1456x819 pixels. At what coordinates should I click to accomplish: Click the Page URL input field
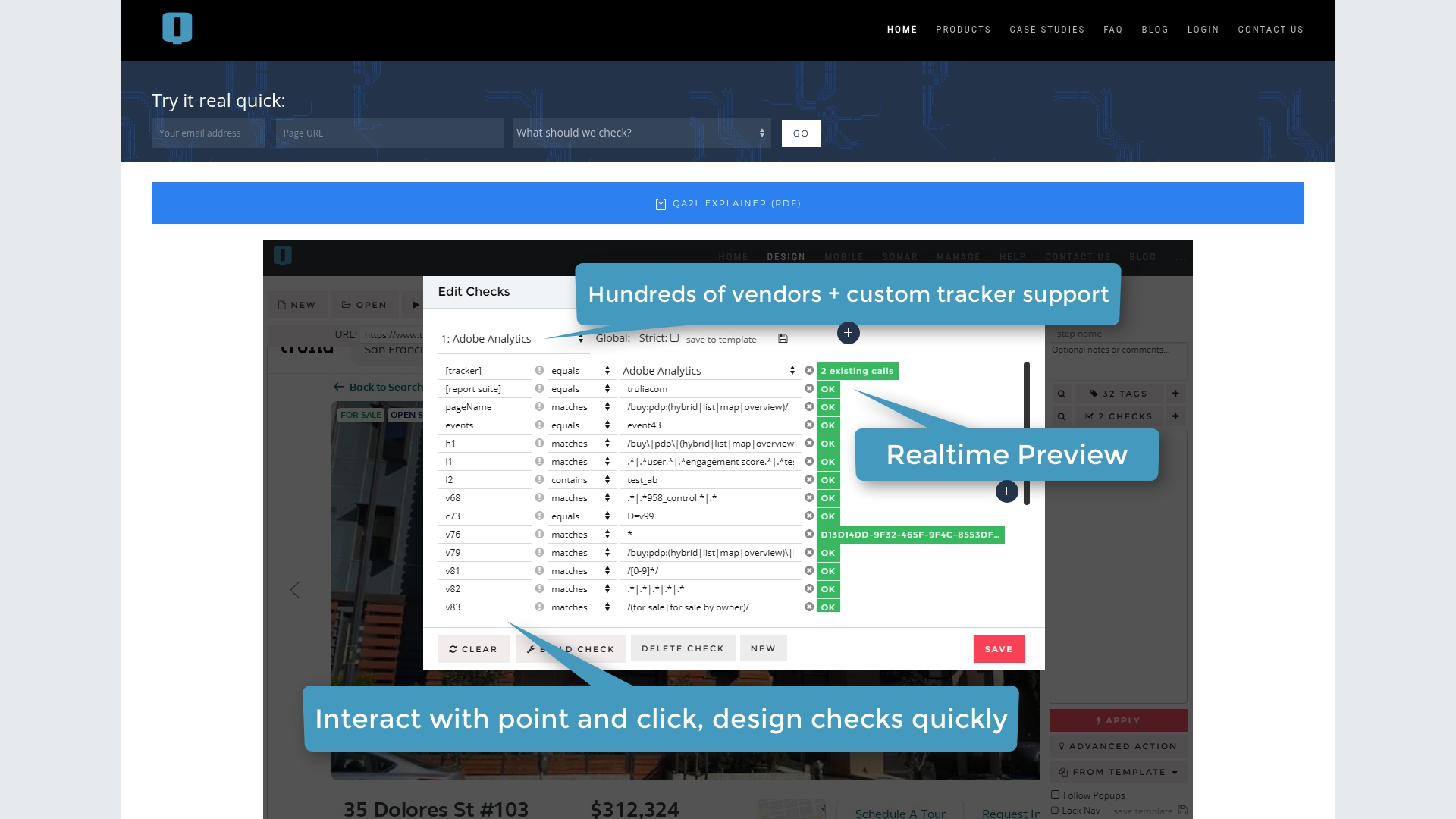click(x=389, y=133)
